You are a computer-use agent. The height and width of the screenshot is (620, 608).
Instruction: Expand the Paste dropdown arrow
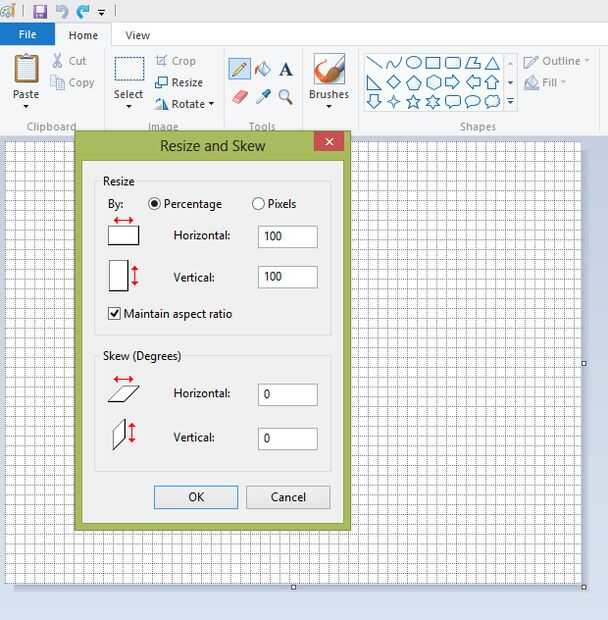point(26,106)
